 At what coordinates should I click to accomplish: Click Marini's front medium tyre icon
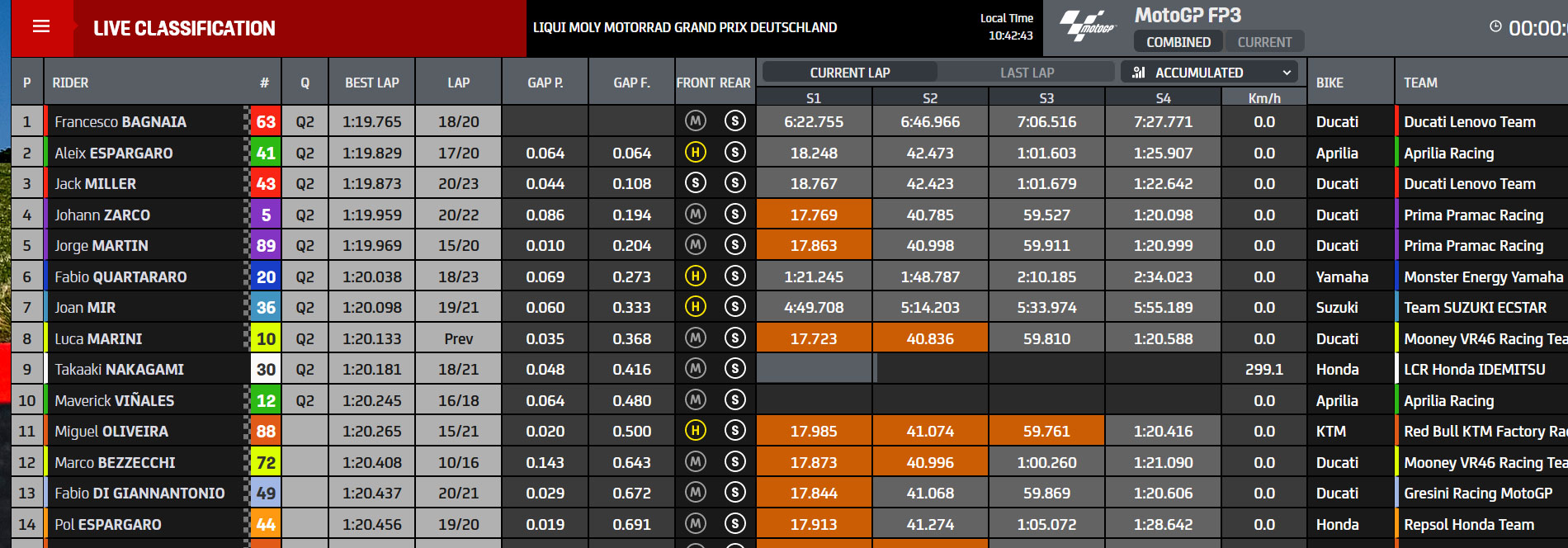(696, 338)
